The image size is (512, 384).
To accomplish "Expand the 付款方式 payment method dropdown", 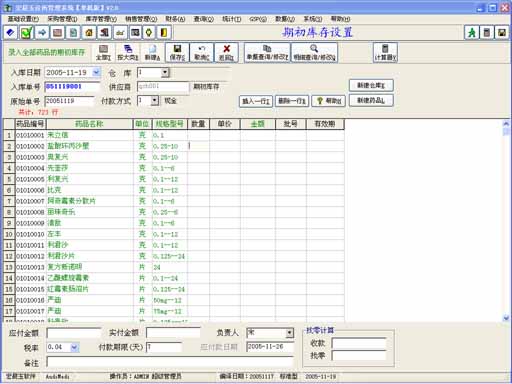I will pos(154,100).
